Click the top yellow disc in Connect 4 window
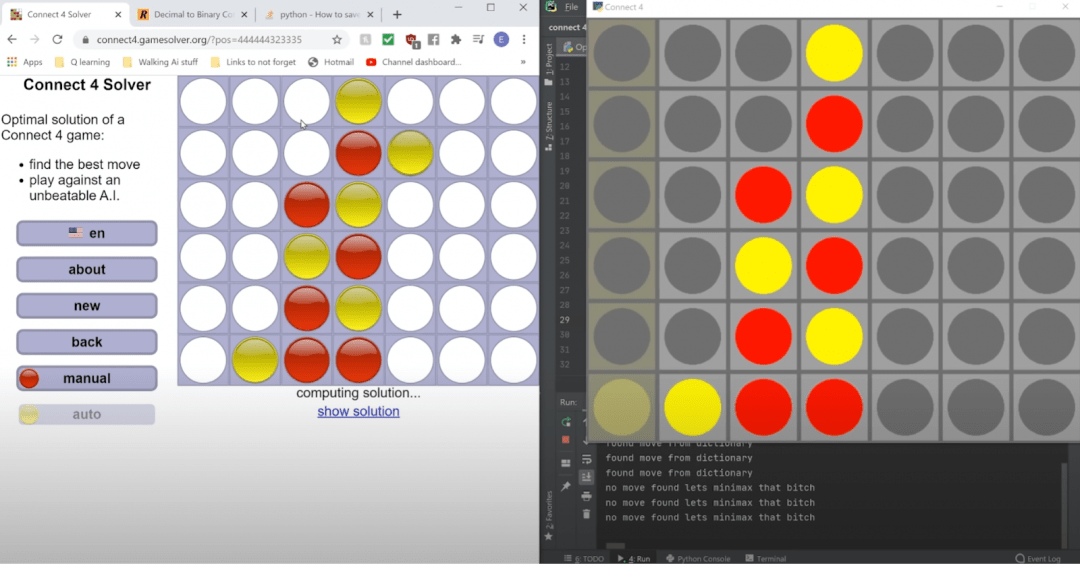 [834, 52]
